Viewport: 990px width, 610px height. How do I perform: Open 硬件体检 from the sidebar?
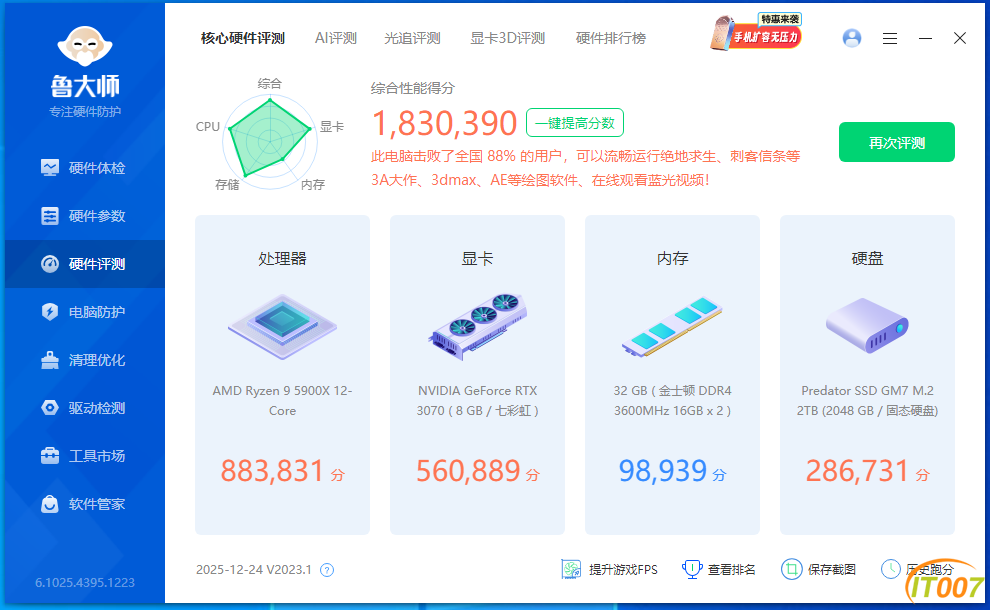84,168
